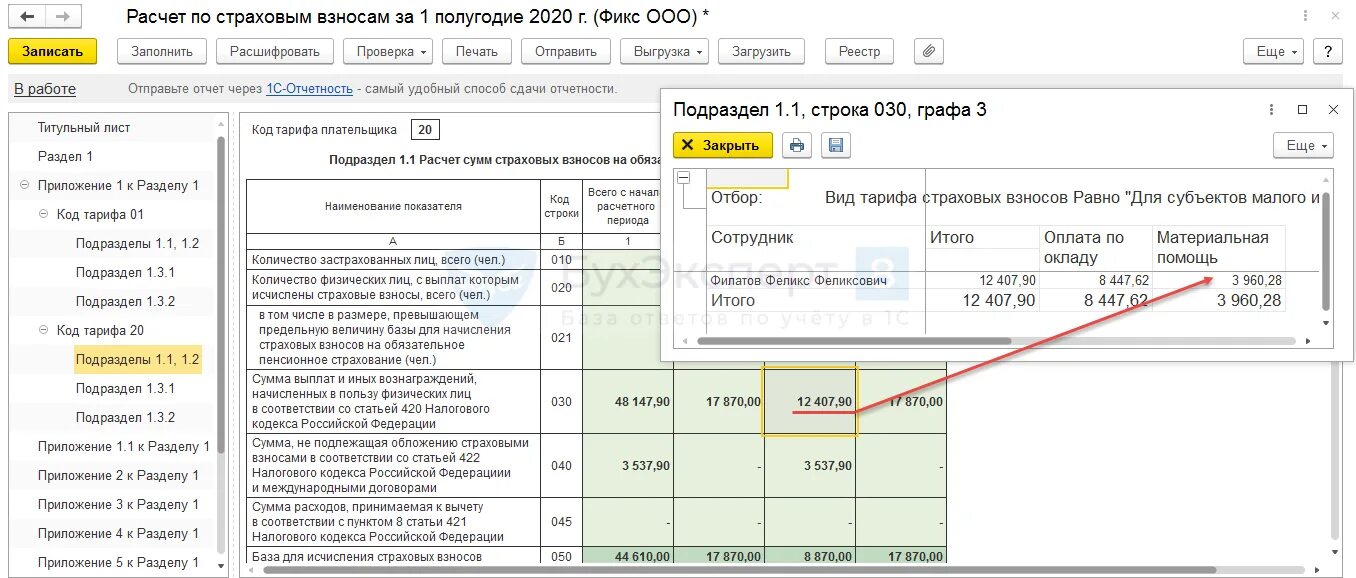This screenshot has height=578, width=1356.
Task: Select Раздел 1 in the section tree
Action: click(66, 157)
